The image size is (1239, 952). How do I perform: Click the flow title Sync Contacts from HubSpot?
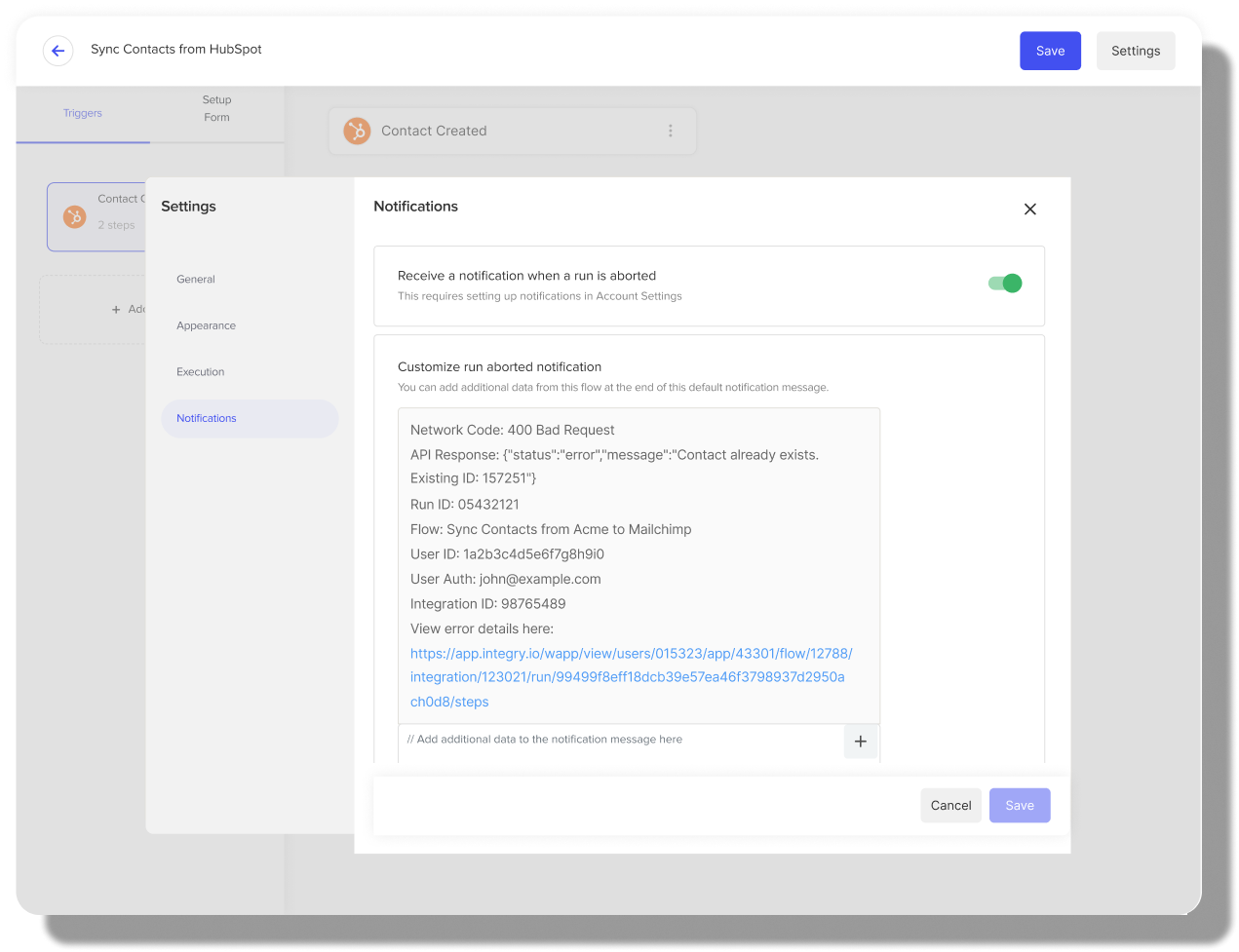[x=176, y=50]
